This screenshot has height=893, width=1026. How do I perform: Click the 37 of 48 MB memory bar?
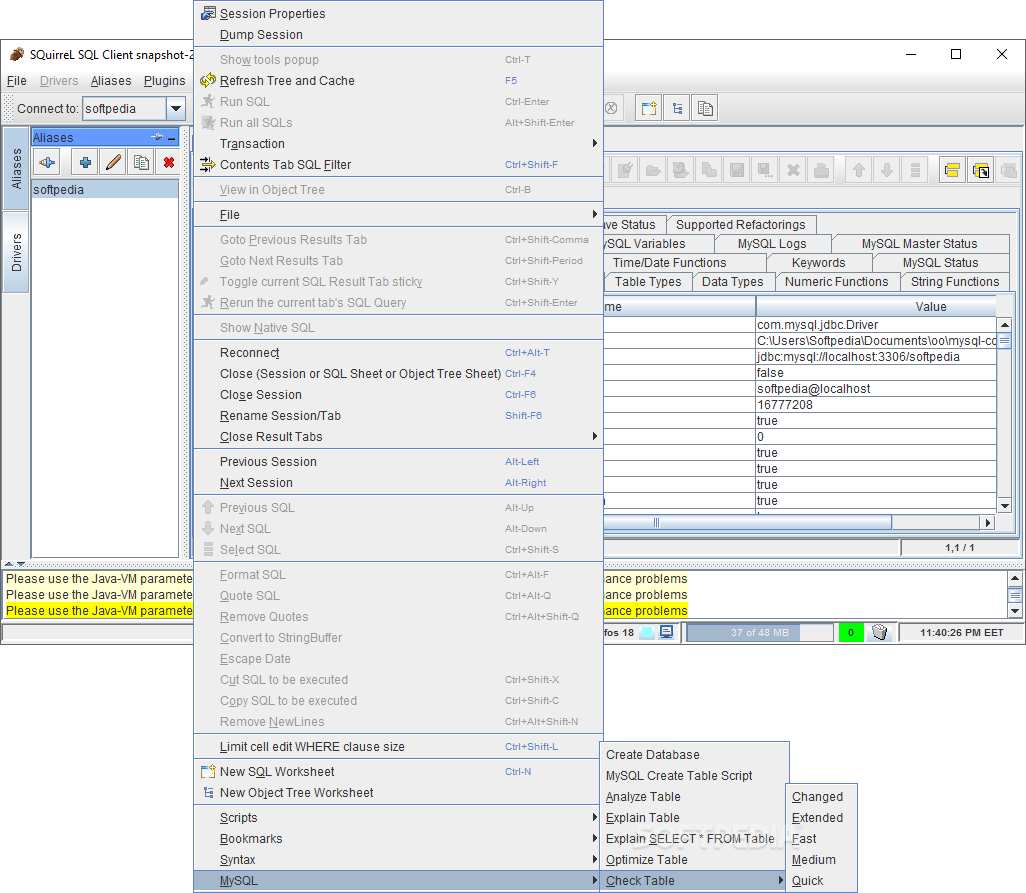tap(760, 633)
